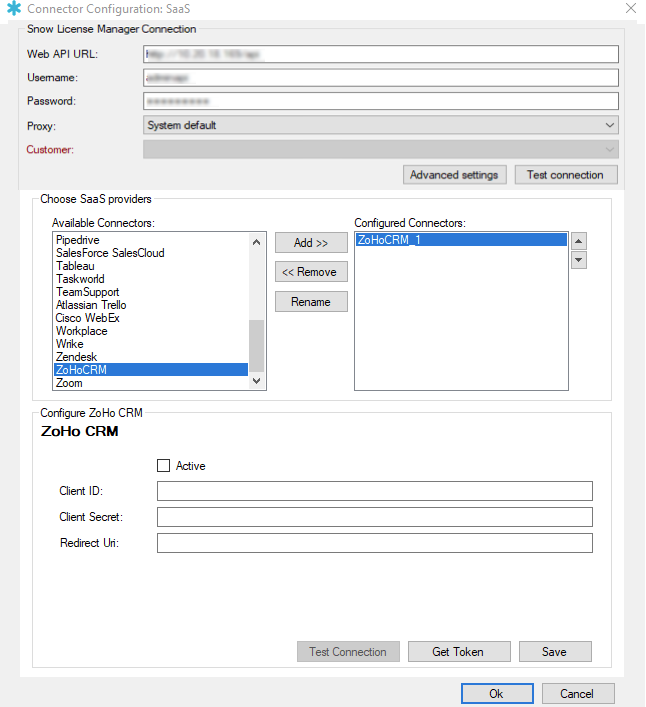Viewport: 646px width, 707px height.
Task: Open the Proxy dropdown
Action: pyautogui.click(x=380, y=125)
